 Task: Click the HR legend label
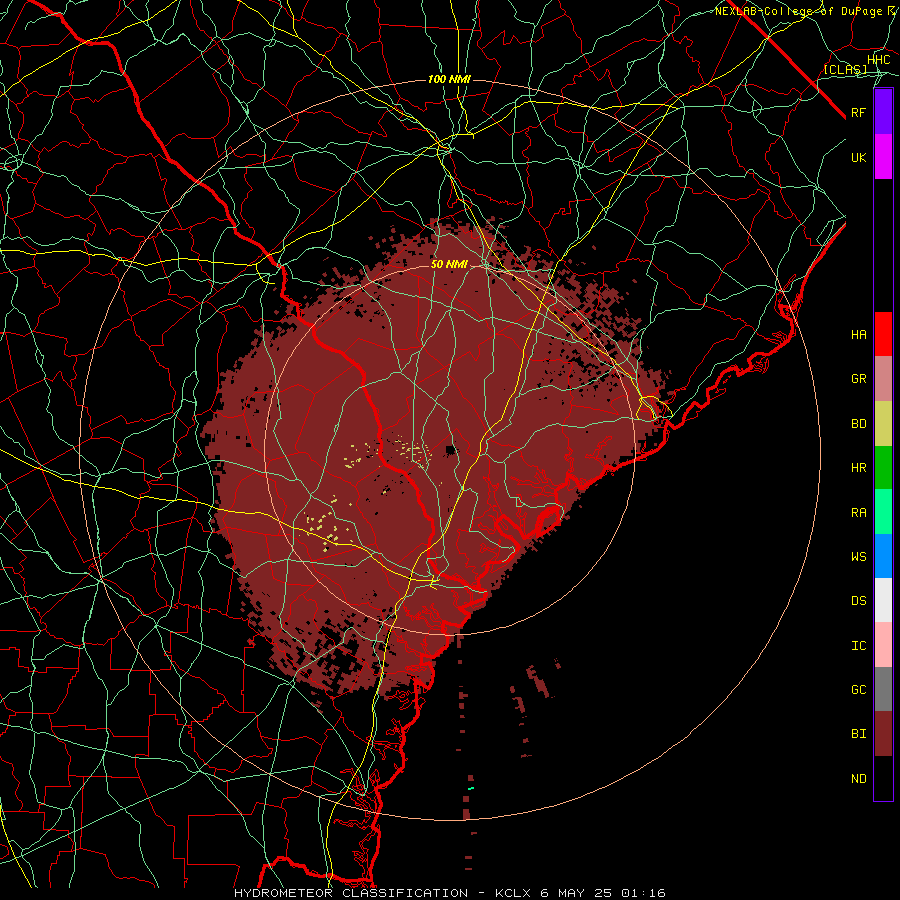(858, 468)
